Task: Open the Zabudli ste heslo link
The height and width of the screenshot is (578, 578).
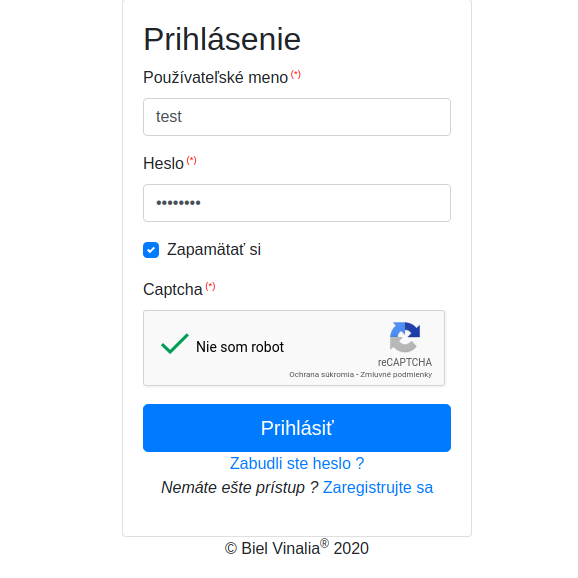Action: (297, 463)
